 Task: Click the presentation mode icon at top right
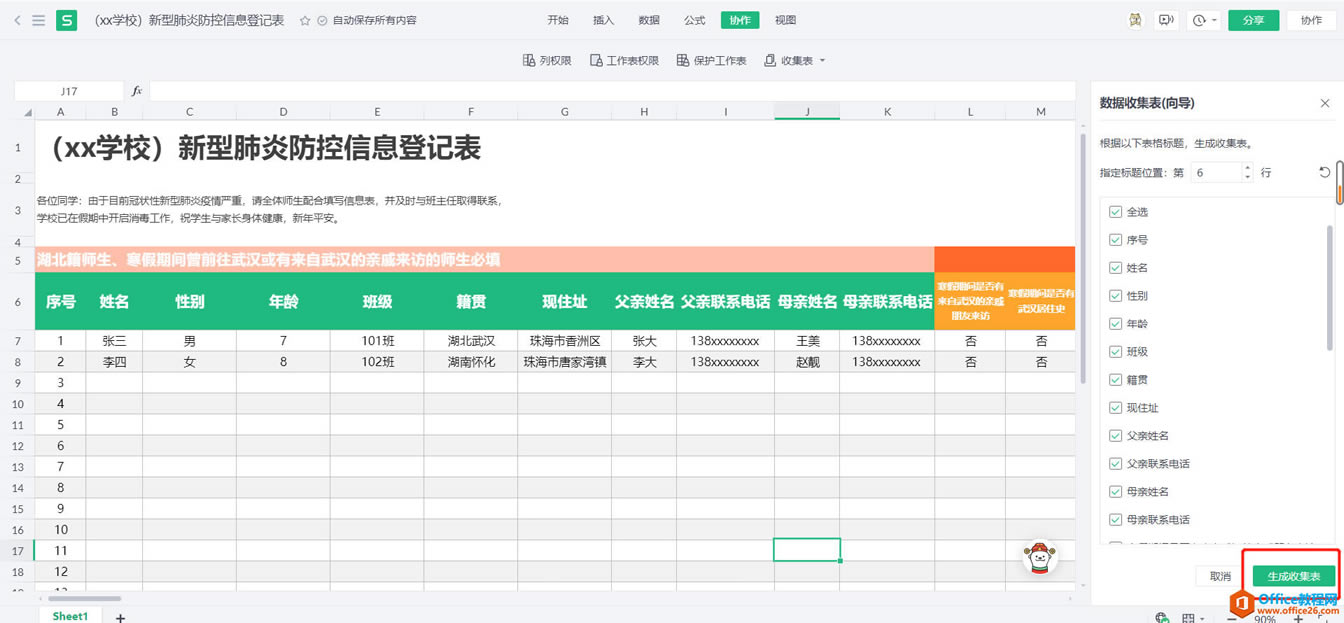coord(1165,20)
